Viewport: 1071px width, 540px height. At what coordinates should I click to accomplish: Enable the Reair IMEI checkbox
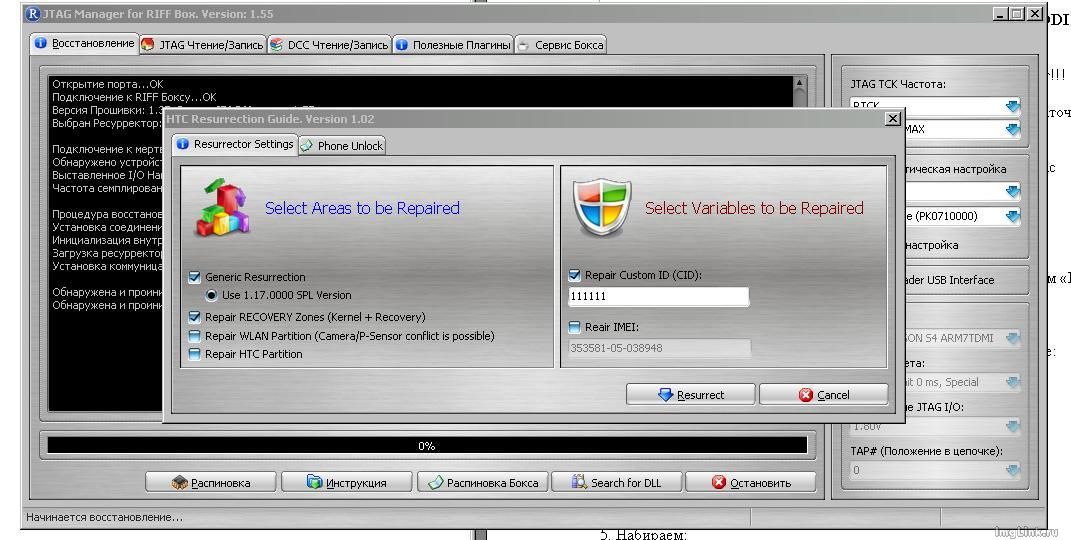coord(574,327)
